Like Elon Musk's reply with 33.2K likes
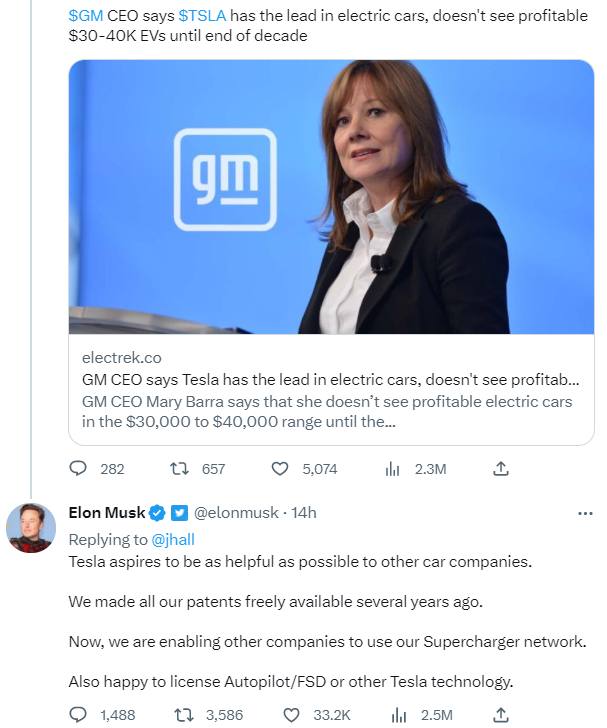607x728 pixels. (292, 714)
